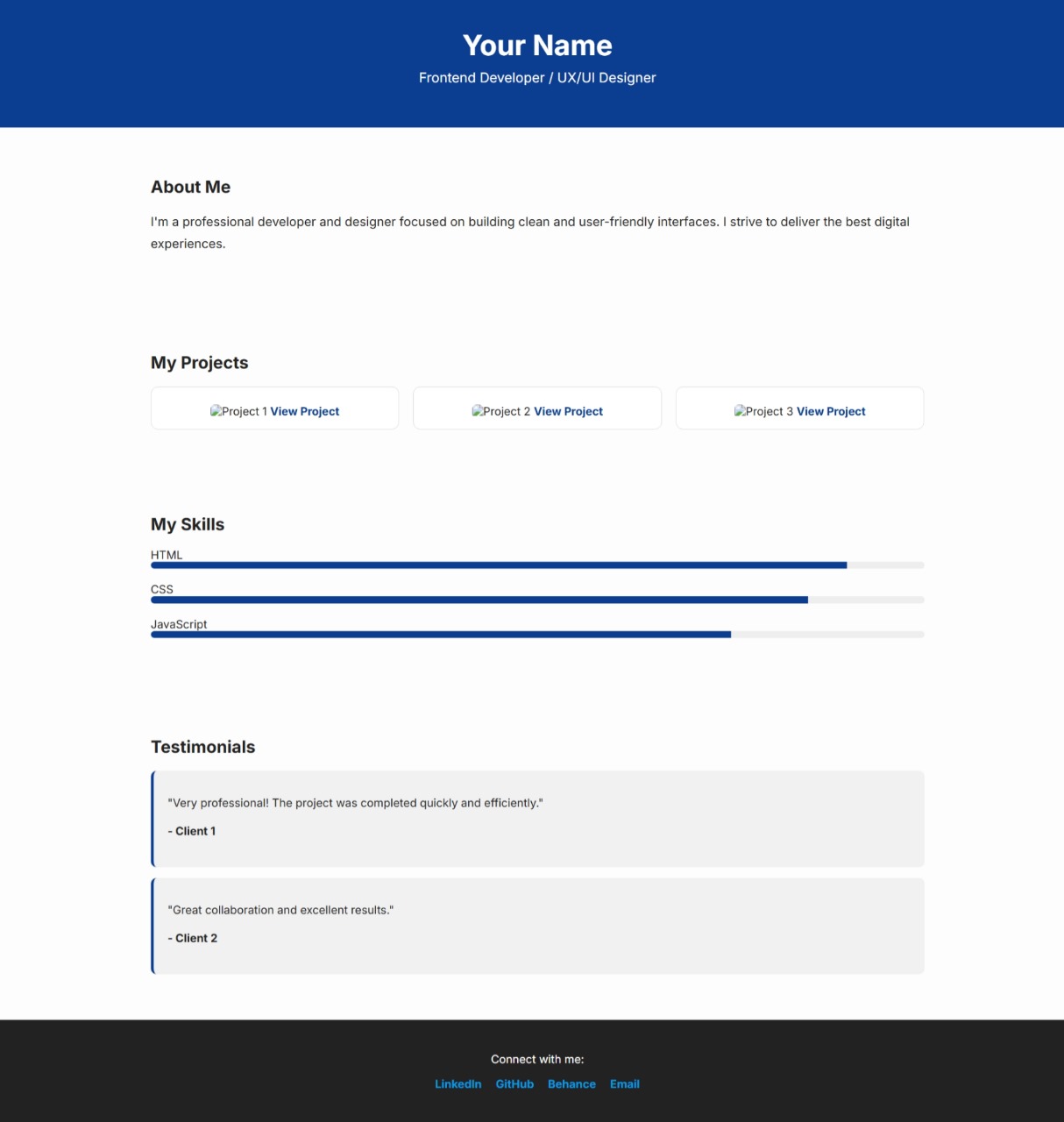Click the 'CSS' skill label

click(162, 589)
